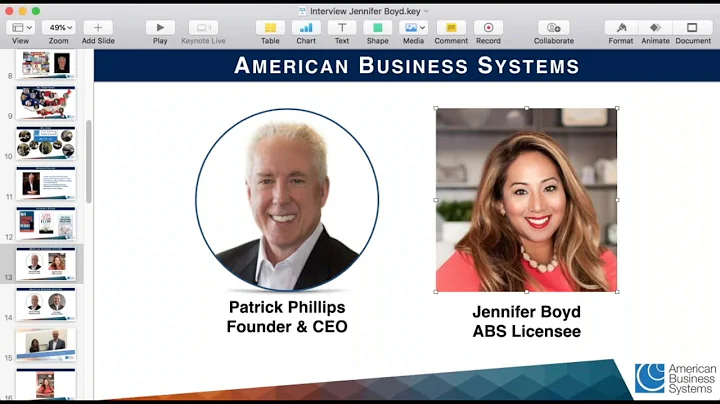Open the Collaborate options
This screenshot has height=404, width=720.
(554, 28)
